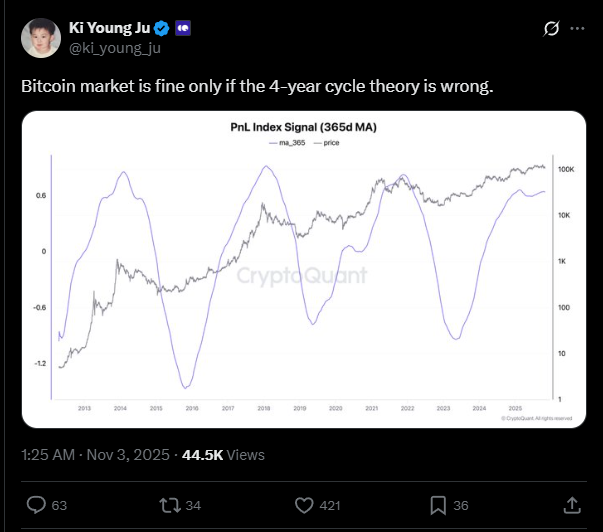603x532 pixels.
Task: Bookmark this post with the bookmark icon
Action: tap(437, 505)
